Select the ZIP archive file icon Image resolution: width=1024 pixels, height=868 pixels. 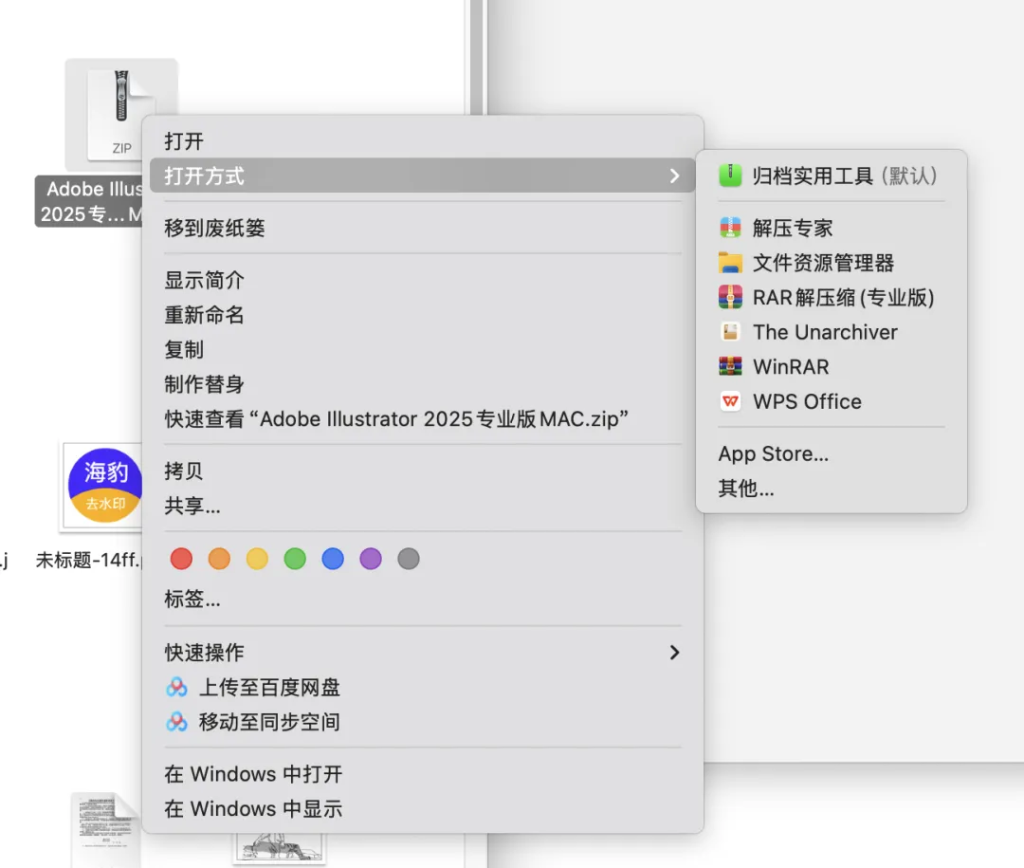[x=121, y=114]
